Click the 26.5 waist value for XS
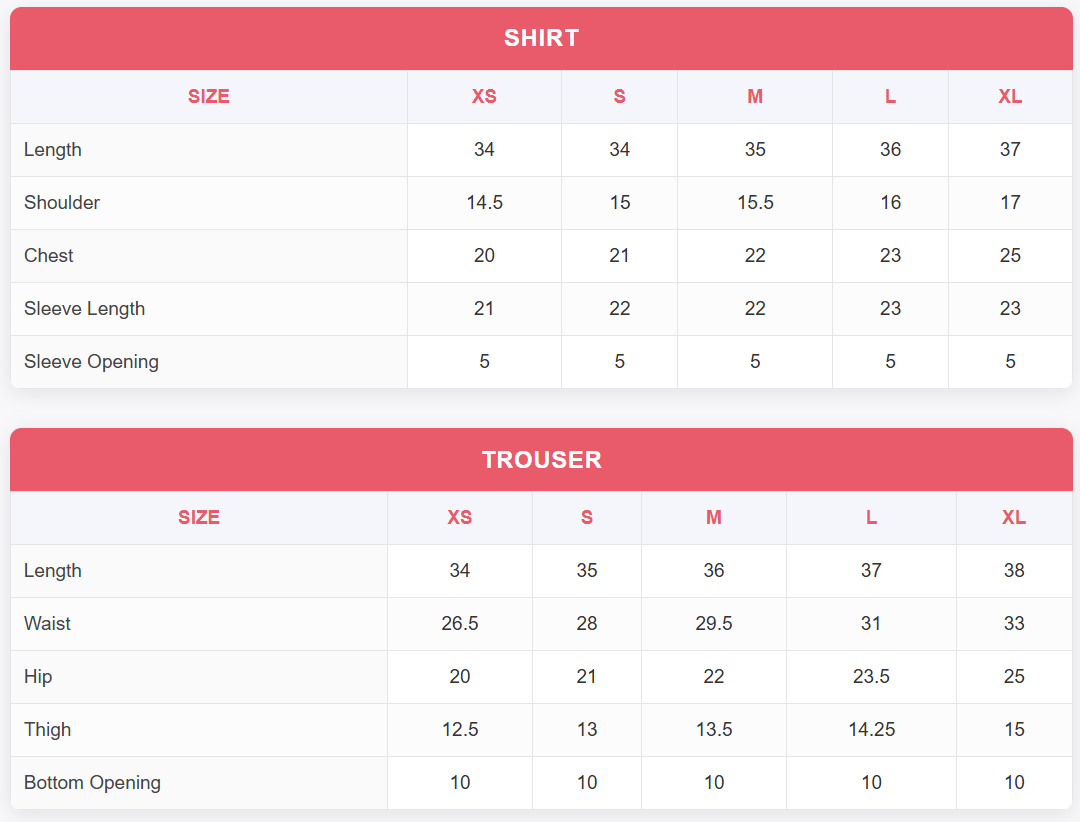Viewport: 1080px width, 822px height. pos(460,624)
